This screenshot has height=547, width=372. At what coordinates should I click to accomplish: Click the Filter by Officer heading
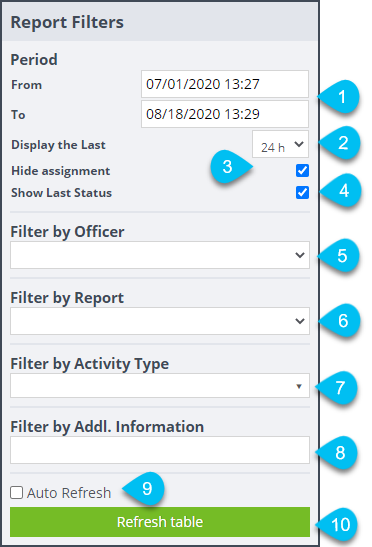coord(67,232)
